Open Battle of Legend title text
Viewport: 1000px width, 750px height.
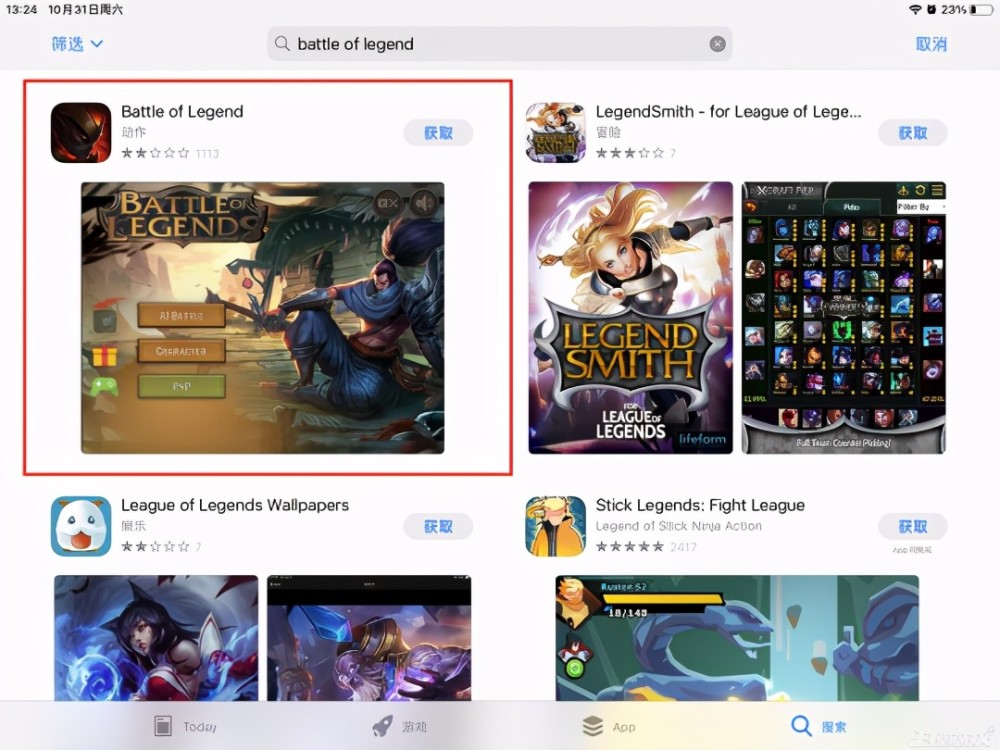coord(182,112)
